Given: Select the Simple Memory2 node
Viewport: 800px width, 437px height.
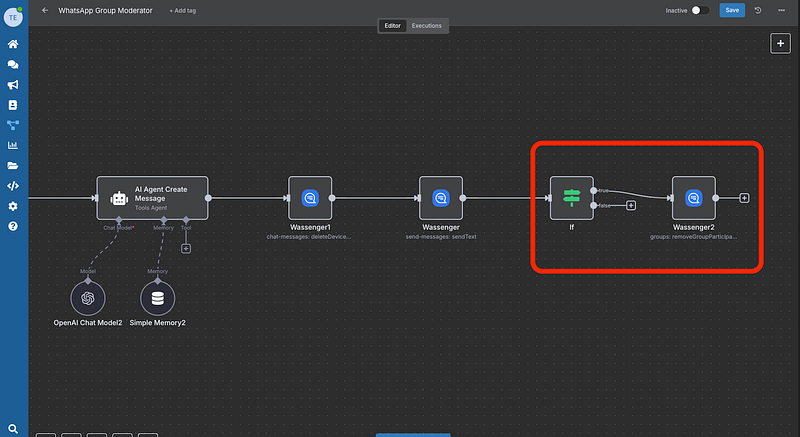Looking at the screenshot, I should (x=157, y=298).
